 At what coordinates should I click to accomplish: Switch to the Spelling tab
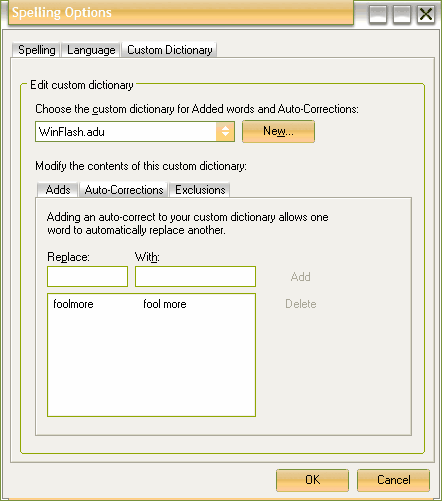pyautogui.click(x=36, y=50)
